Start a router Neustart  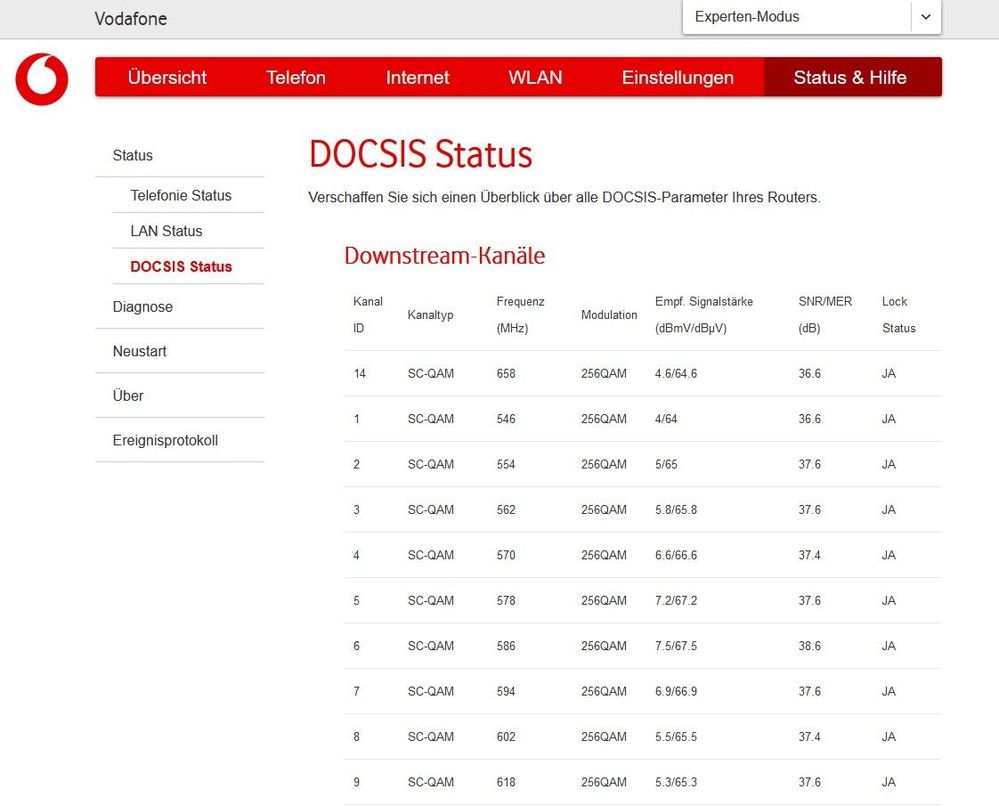(x=139, y=351)
